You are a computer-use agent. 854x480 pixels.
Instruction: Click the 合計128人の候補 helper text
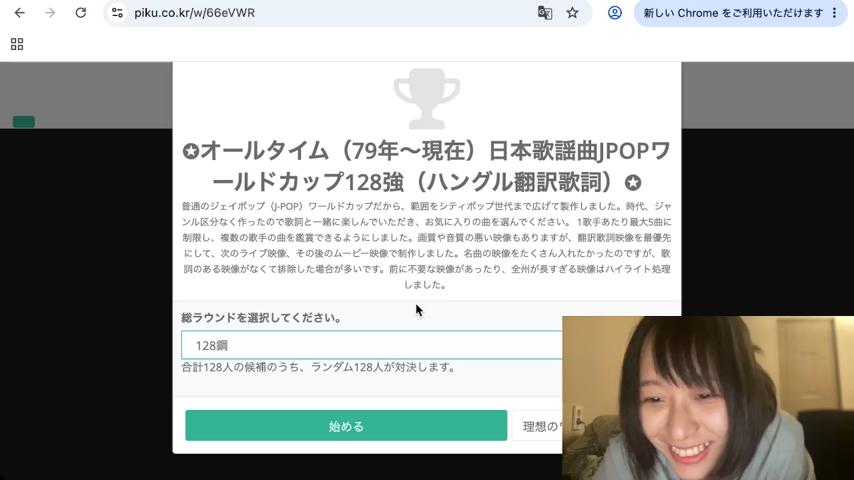pos(319,367)
